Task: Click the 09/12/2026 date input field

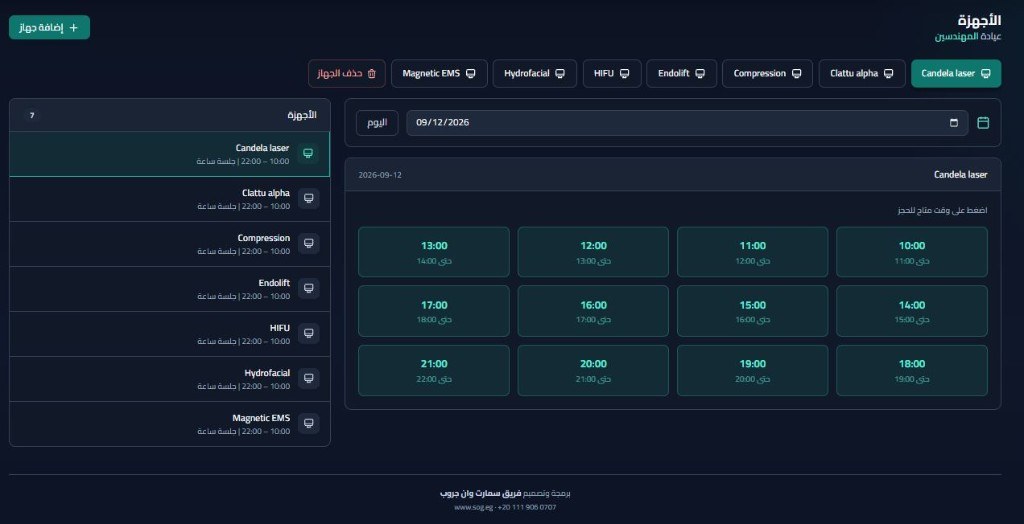Action: coord(687,123)
